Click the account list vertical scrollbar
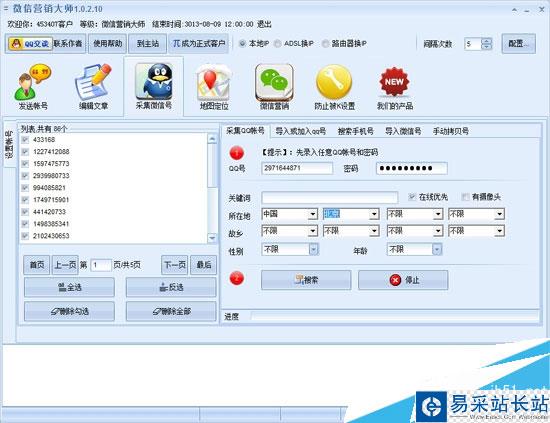 click(x=212, y=188)
